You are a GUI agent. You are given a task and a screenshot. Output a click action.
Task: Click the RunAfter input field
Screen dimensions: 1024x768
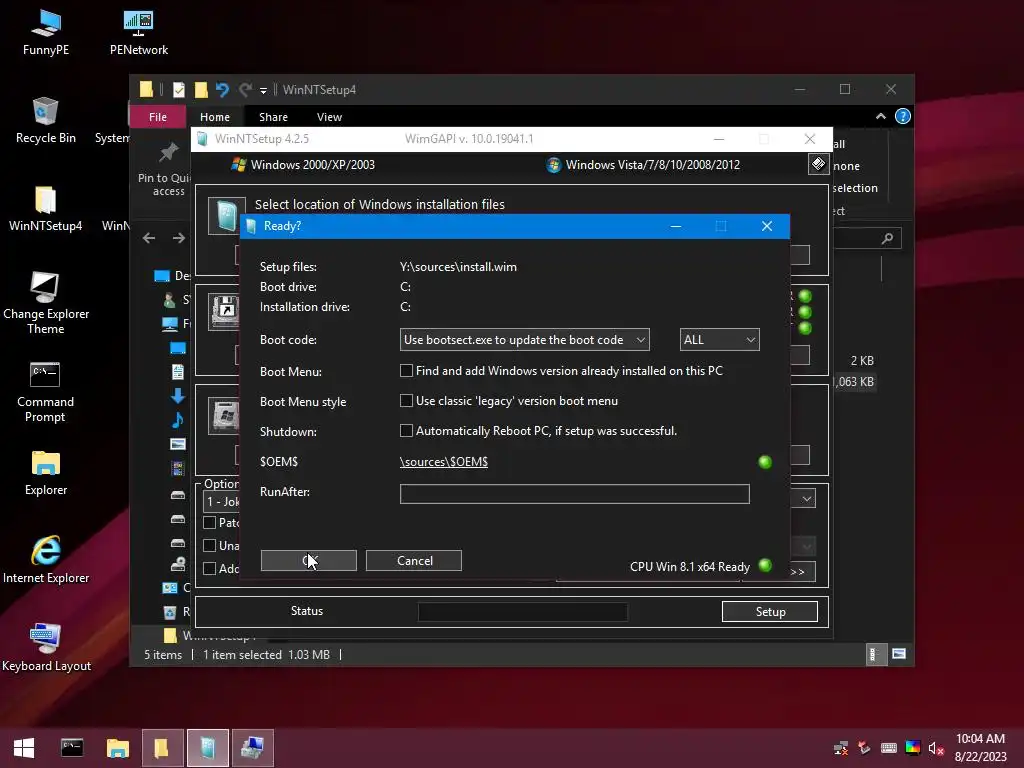tap(575, 494)
